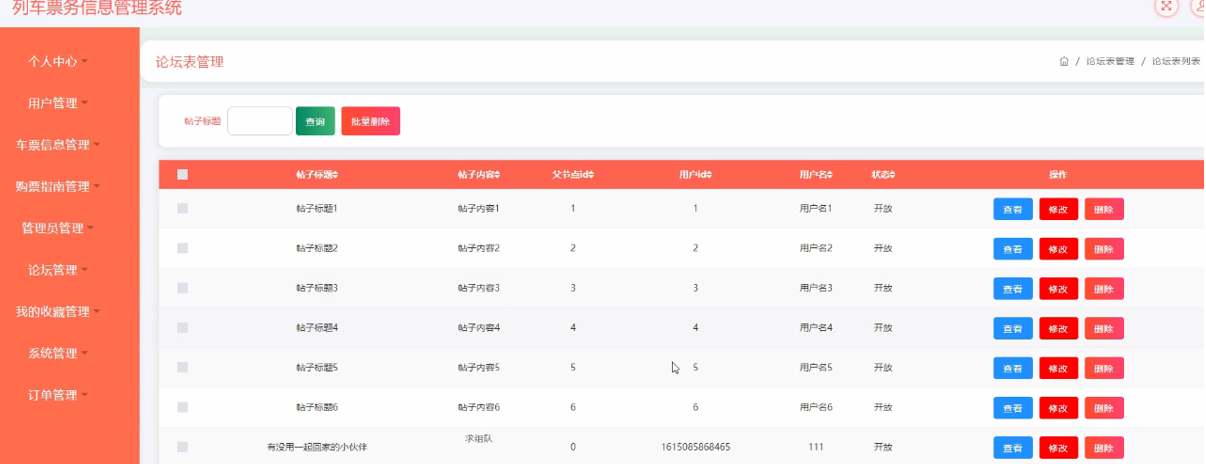Open the 论坛管理 sidebar menu
This screenshot has height=464, width=1206.
pyautogui.click(x=59, y=270)
